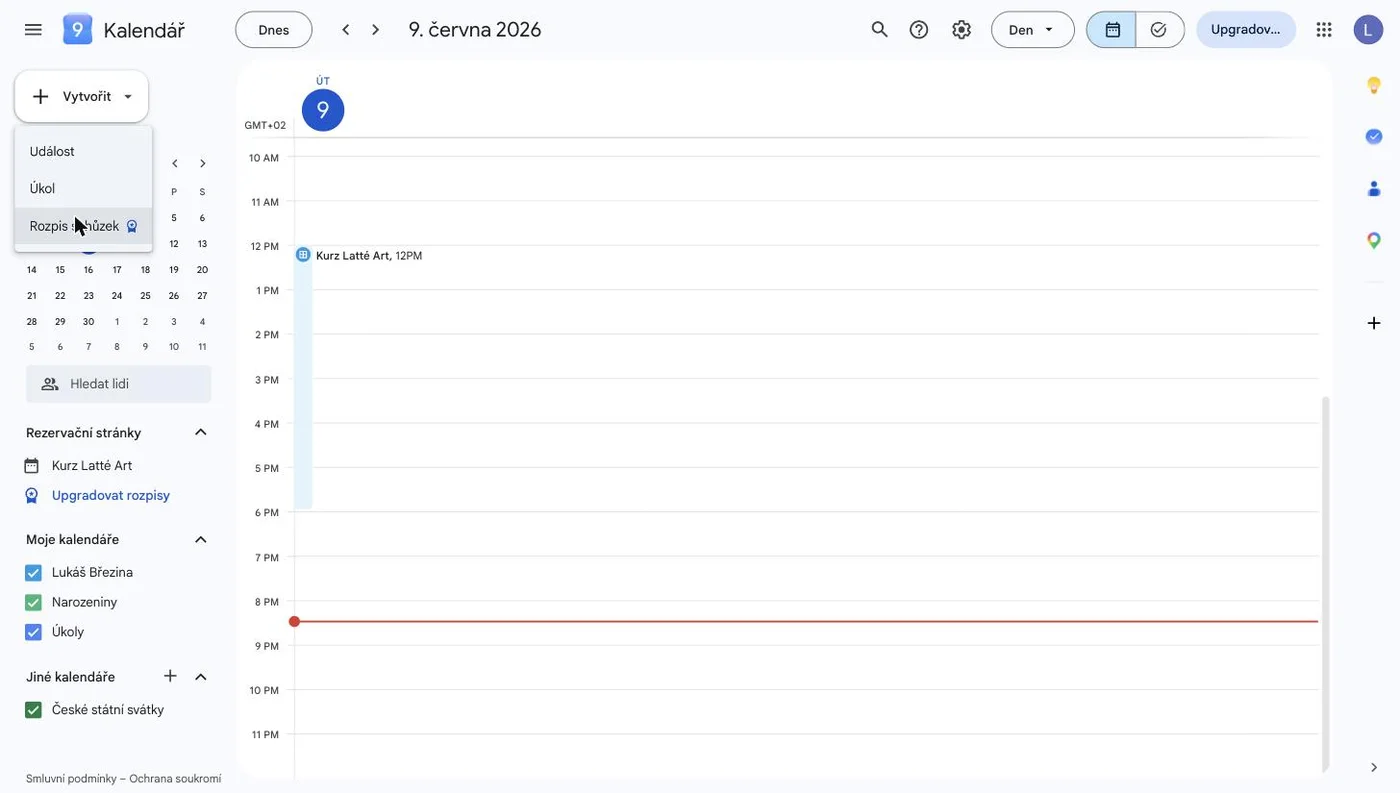Select June 21 in mini calendar
This screenshot has width=1400, height=793.
32,296
